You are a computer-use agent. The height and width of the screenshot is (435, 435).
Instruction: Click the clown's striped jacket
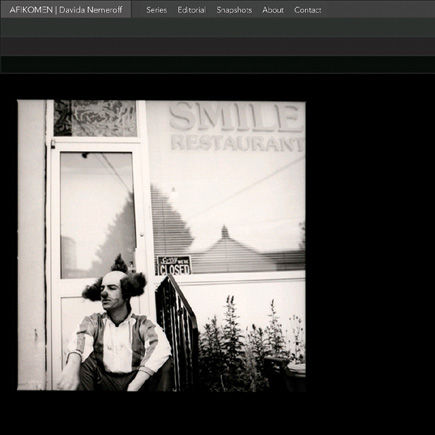(x=118, y=343)
